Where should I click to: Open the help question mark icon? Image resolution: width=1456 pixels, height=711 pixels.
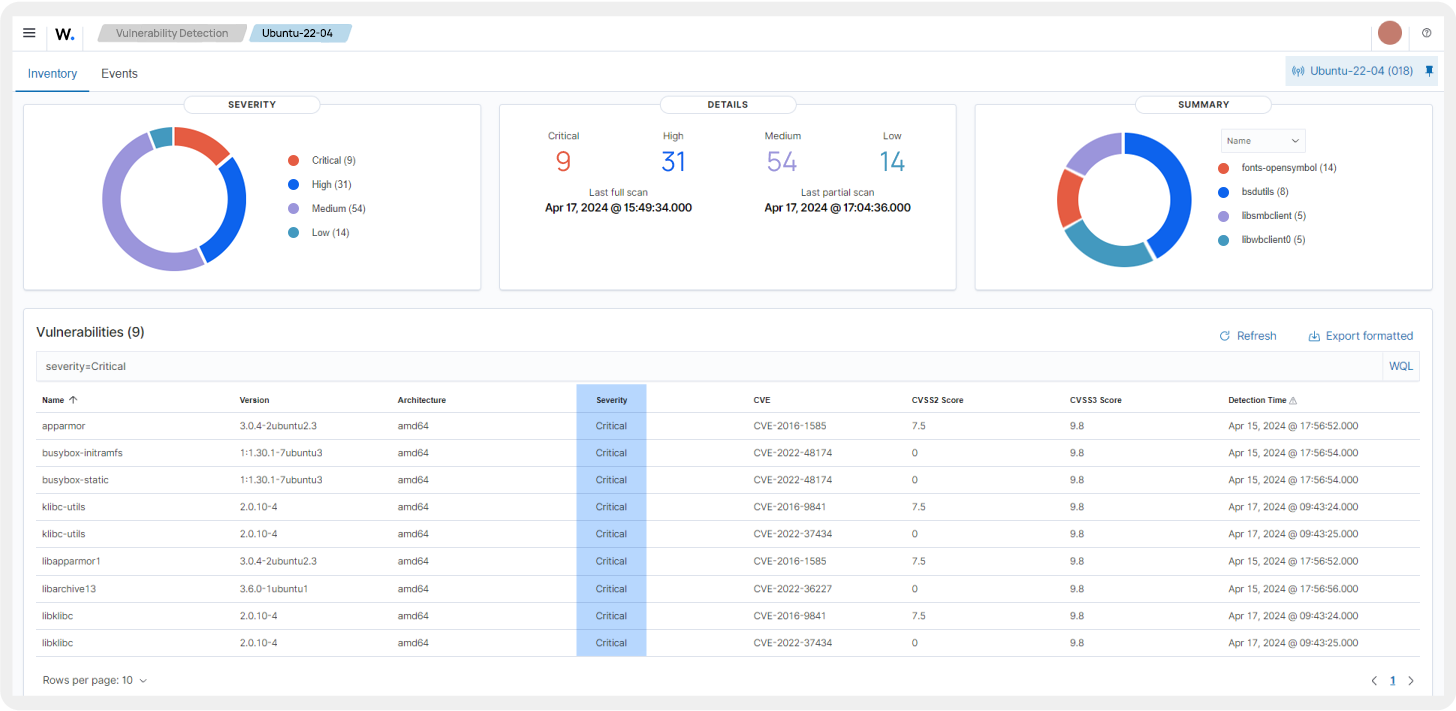click(1427, 32)
